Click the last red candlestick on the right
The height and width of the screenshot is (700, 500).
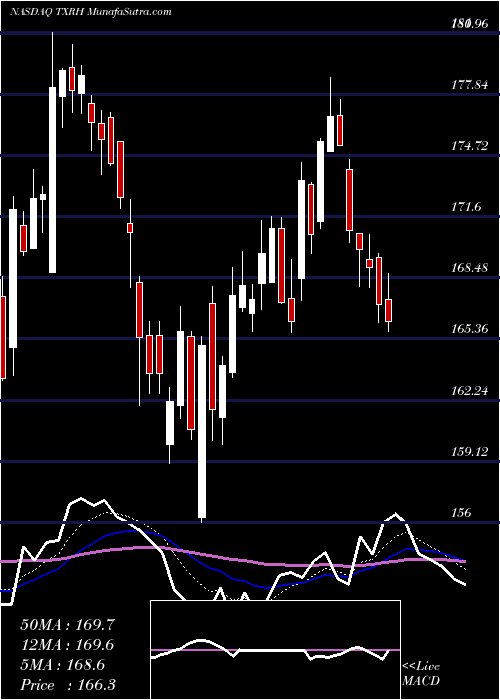click(388, 310)
